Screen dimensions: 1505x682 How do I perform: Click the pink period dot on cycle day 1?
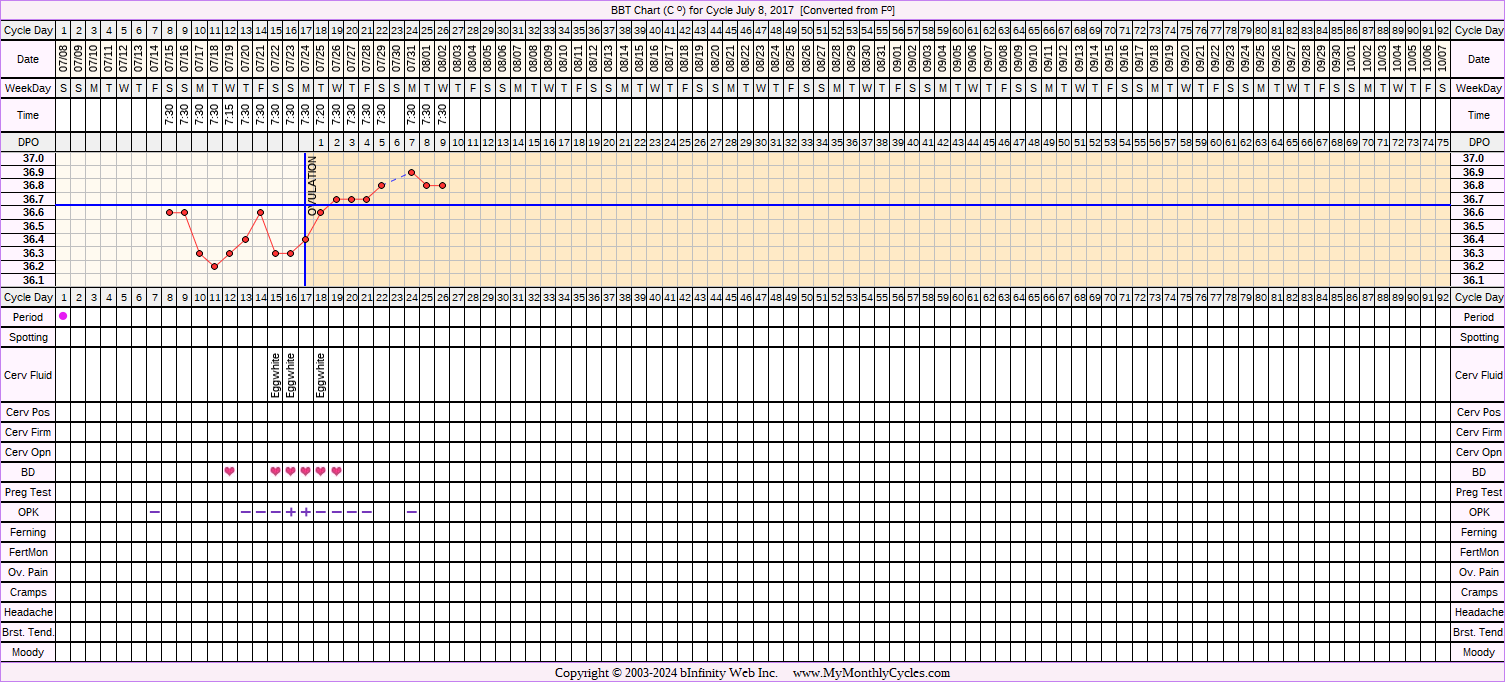pyautogui.click(x=63, y=317)
